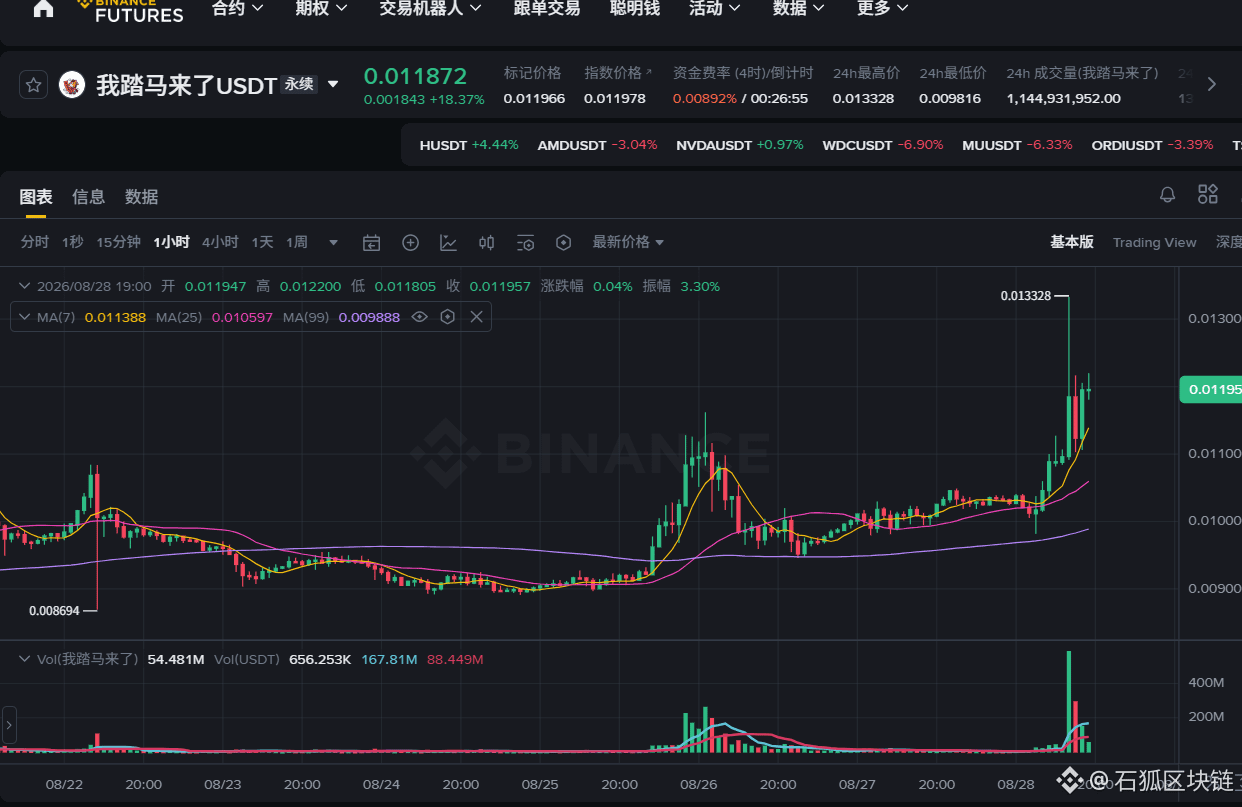The height and width of the screenshot is (807, 1242).
Task: Remove the MA indicator with X icon
Action: [x=476, y=317]
